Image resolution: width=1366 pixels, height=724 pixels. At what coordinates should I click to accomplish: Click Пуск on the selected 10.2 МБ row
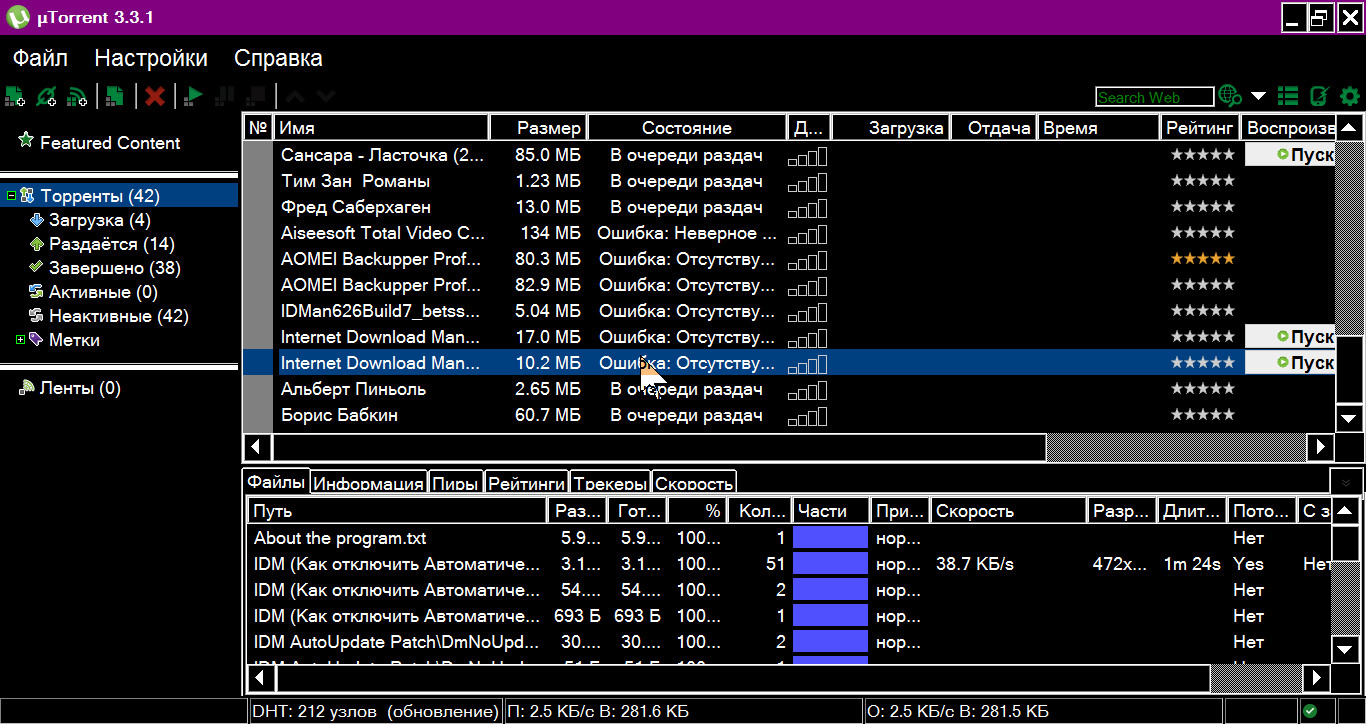[x=1290, y=363]
